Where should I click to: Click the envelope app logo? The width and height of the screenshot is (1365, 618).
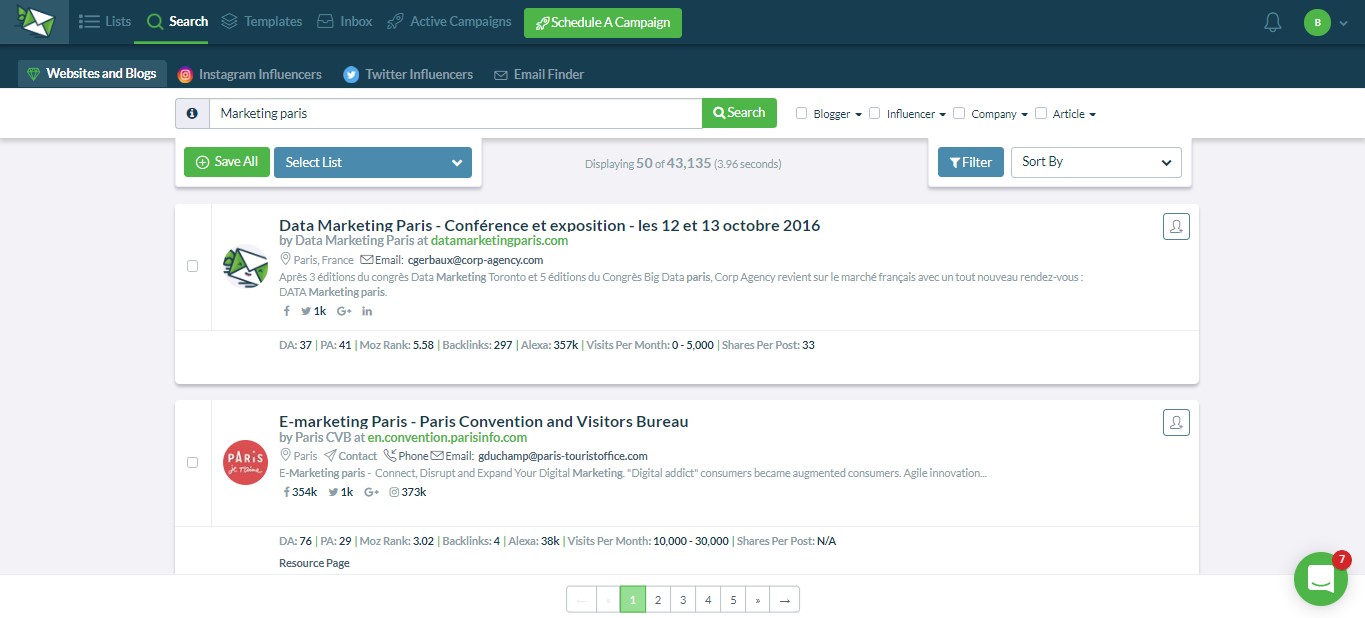(x=34, y=21)
